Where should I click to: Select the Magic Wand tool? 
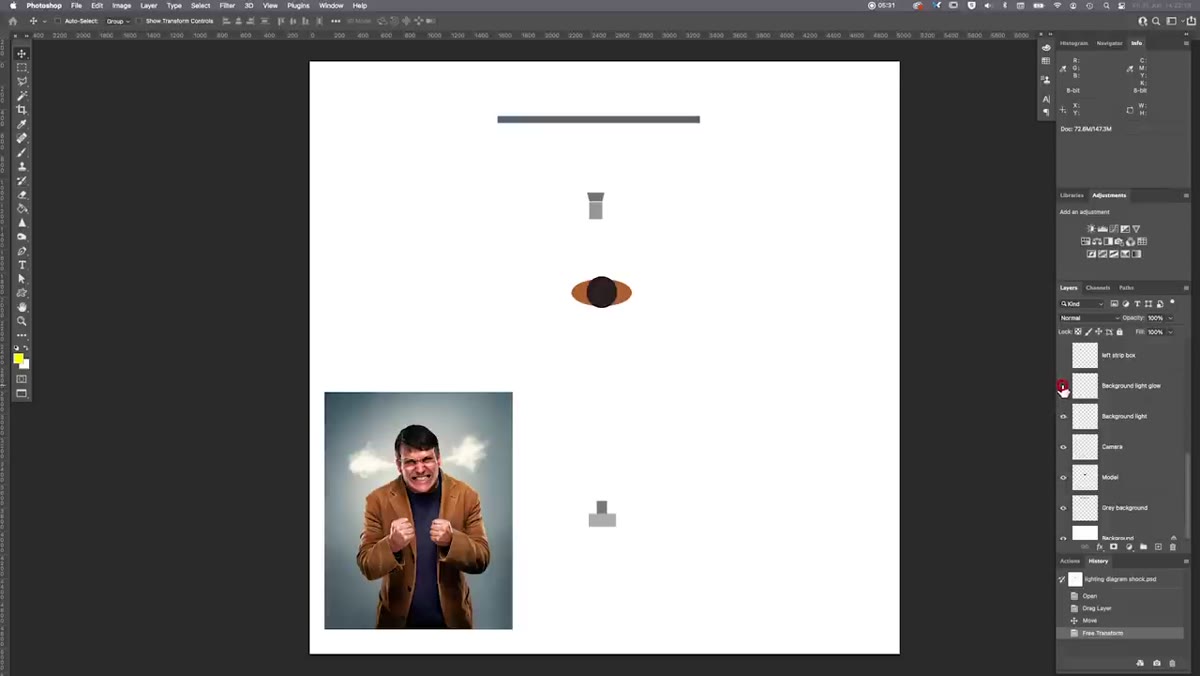tap(22, 95)
